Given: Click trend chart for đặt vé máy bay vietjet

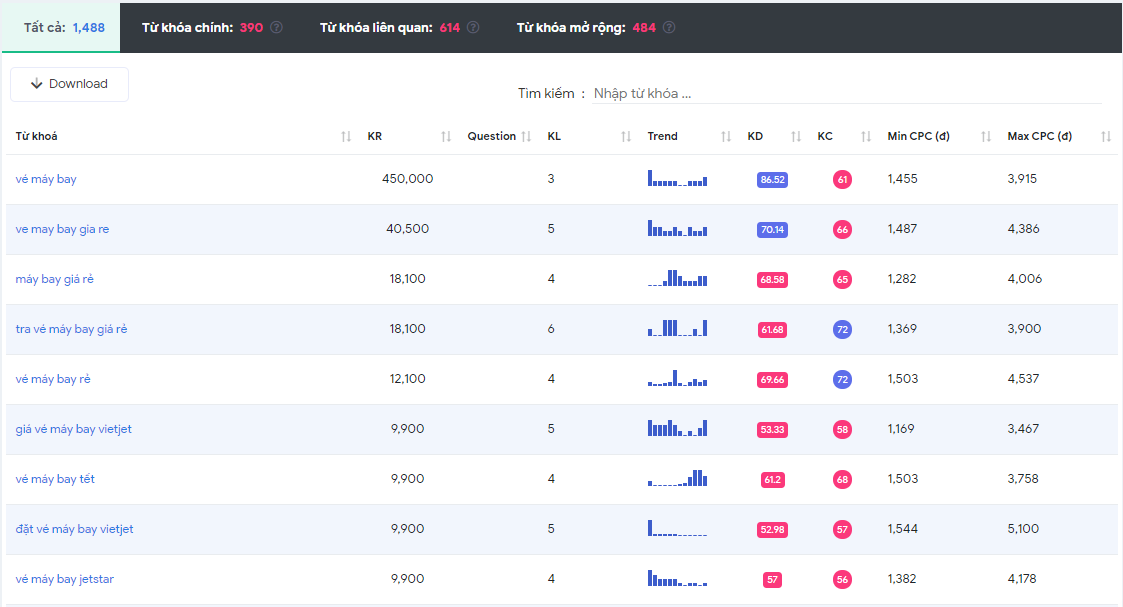Looking at the screenshot, I should coord(678,528).
